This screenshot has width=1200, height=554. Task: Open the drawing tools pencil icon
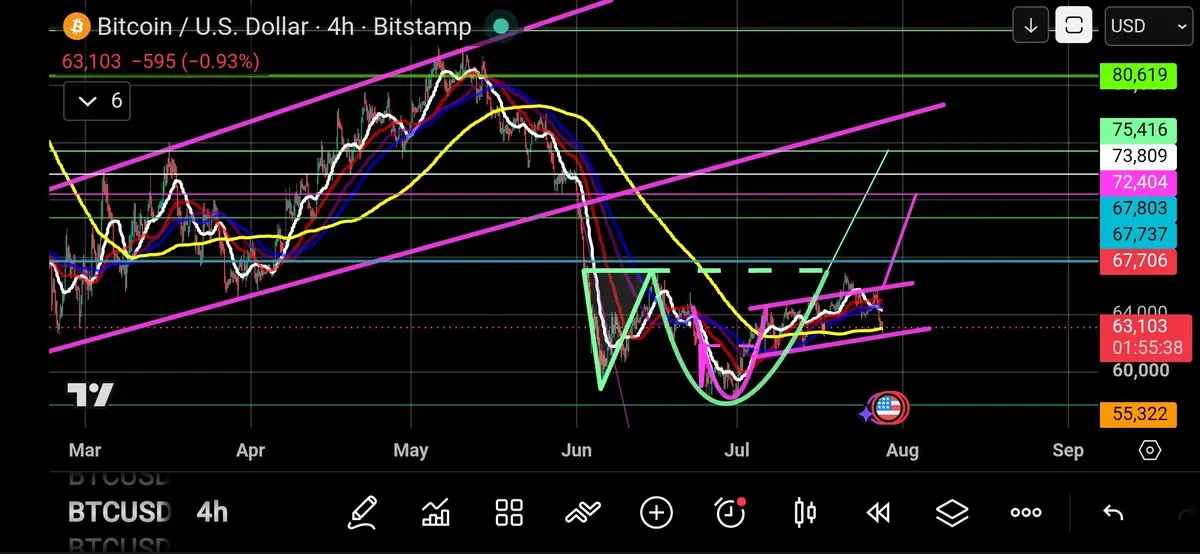[x=362, y=513]
